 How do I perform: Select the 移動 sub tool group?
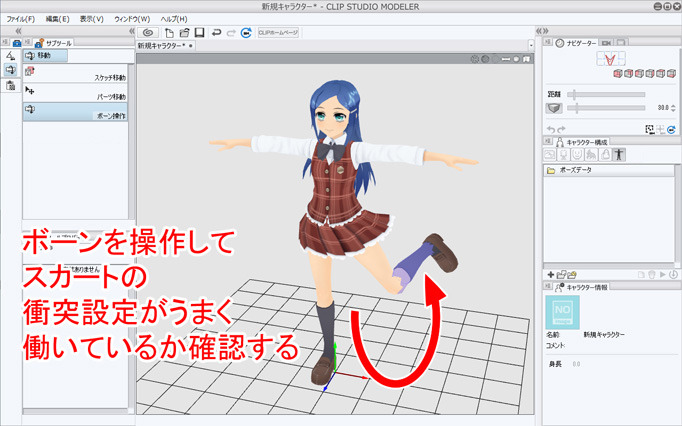46,56
